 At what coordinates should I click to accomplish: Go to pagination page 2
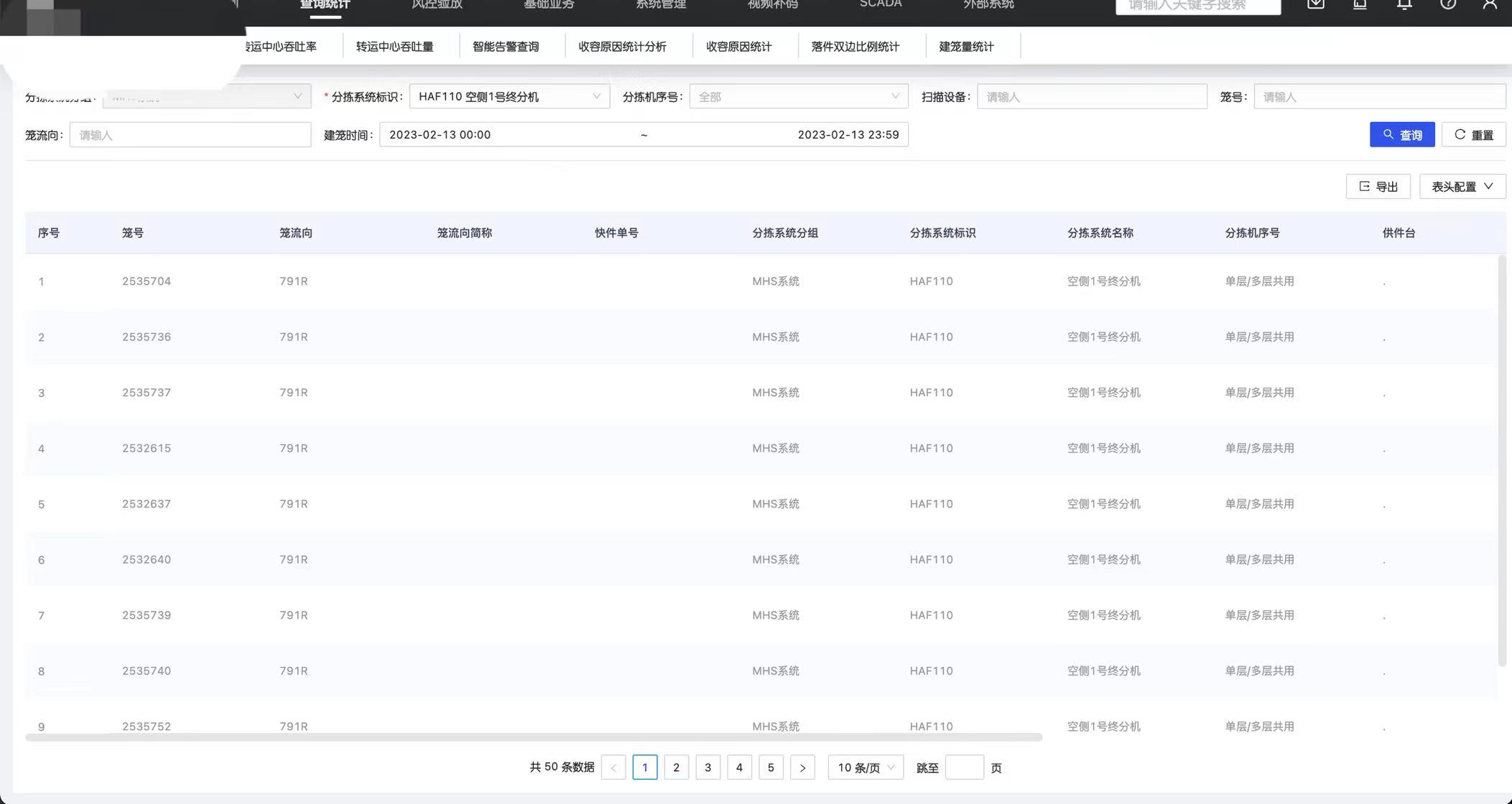[677, 767]
